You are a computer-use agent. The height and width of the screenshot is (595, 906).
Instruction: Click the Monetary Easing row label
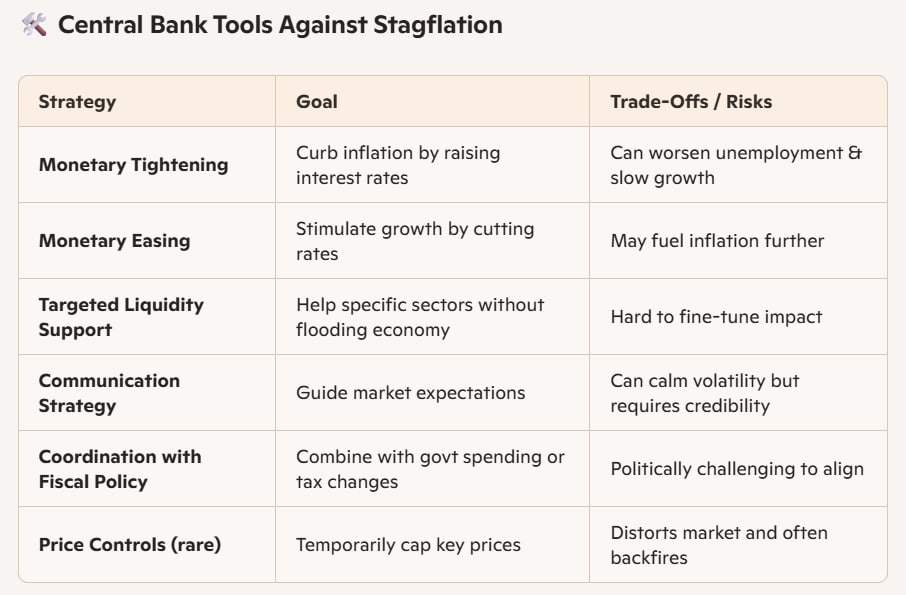pos(114,240)
